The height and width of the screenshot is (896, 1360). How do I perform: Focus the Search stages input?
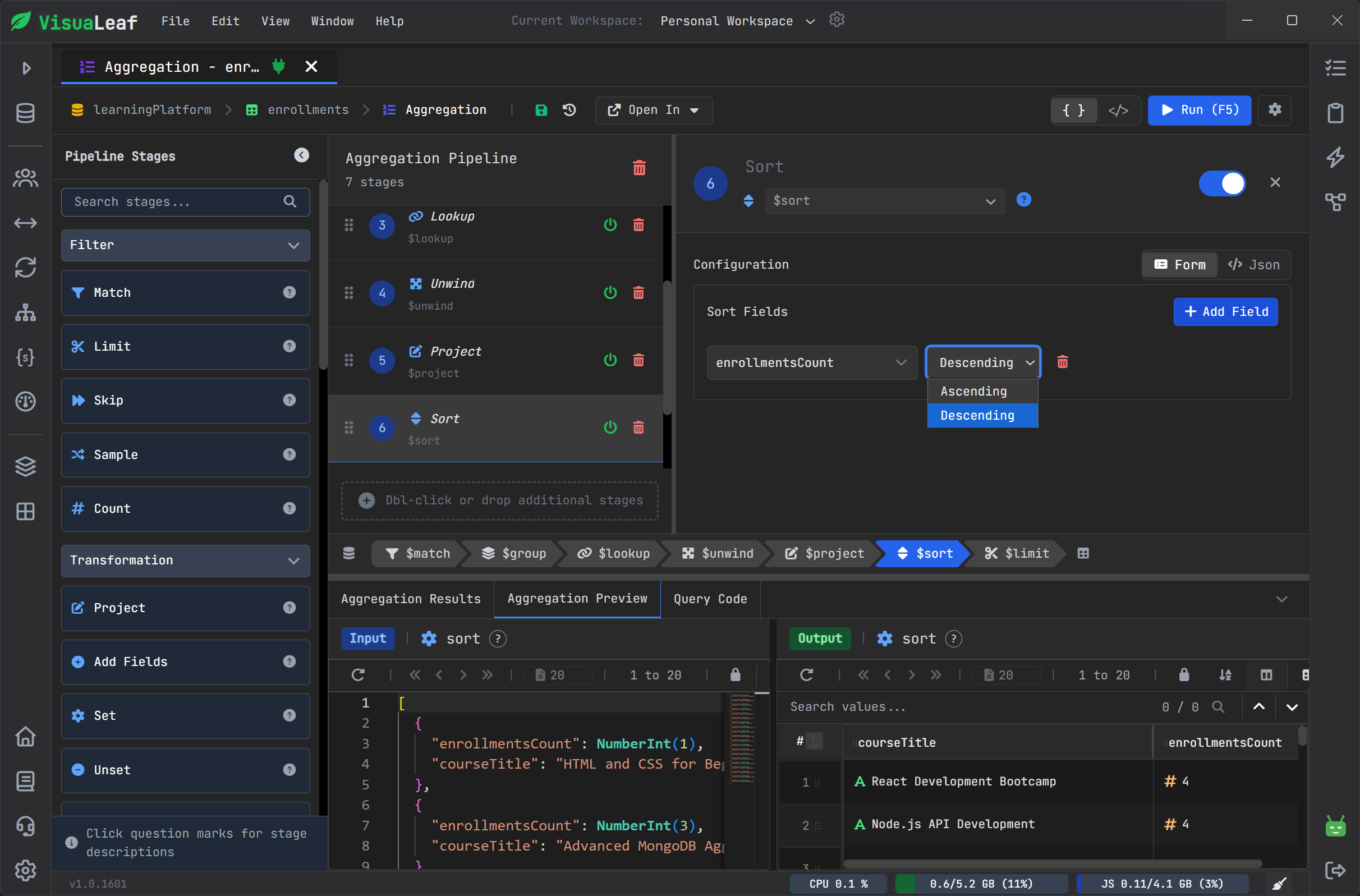click(185, 202)
